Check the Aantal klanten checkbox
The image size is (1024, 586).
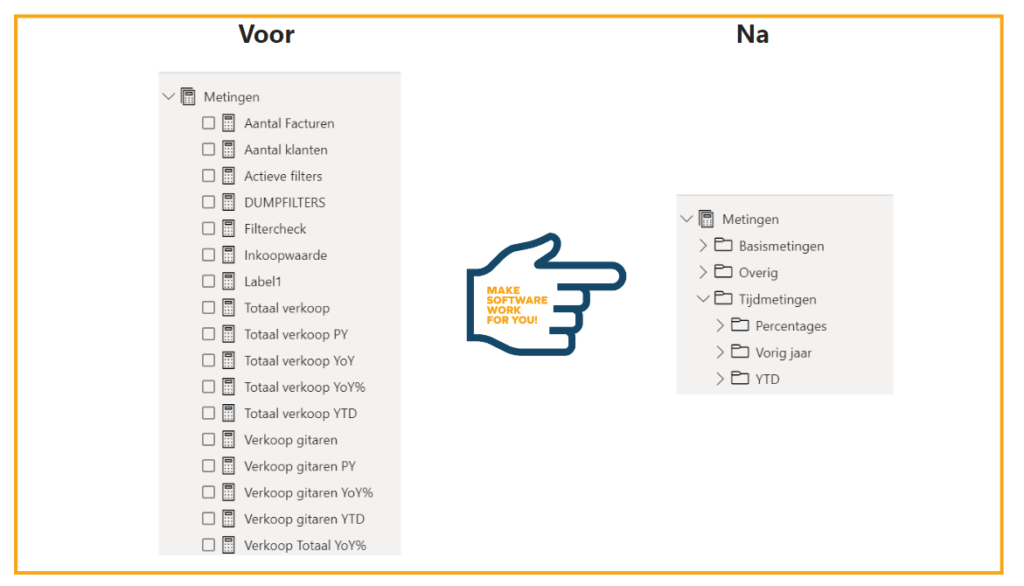point(208,150)
